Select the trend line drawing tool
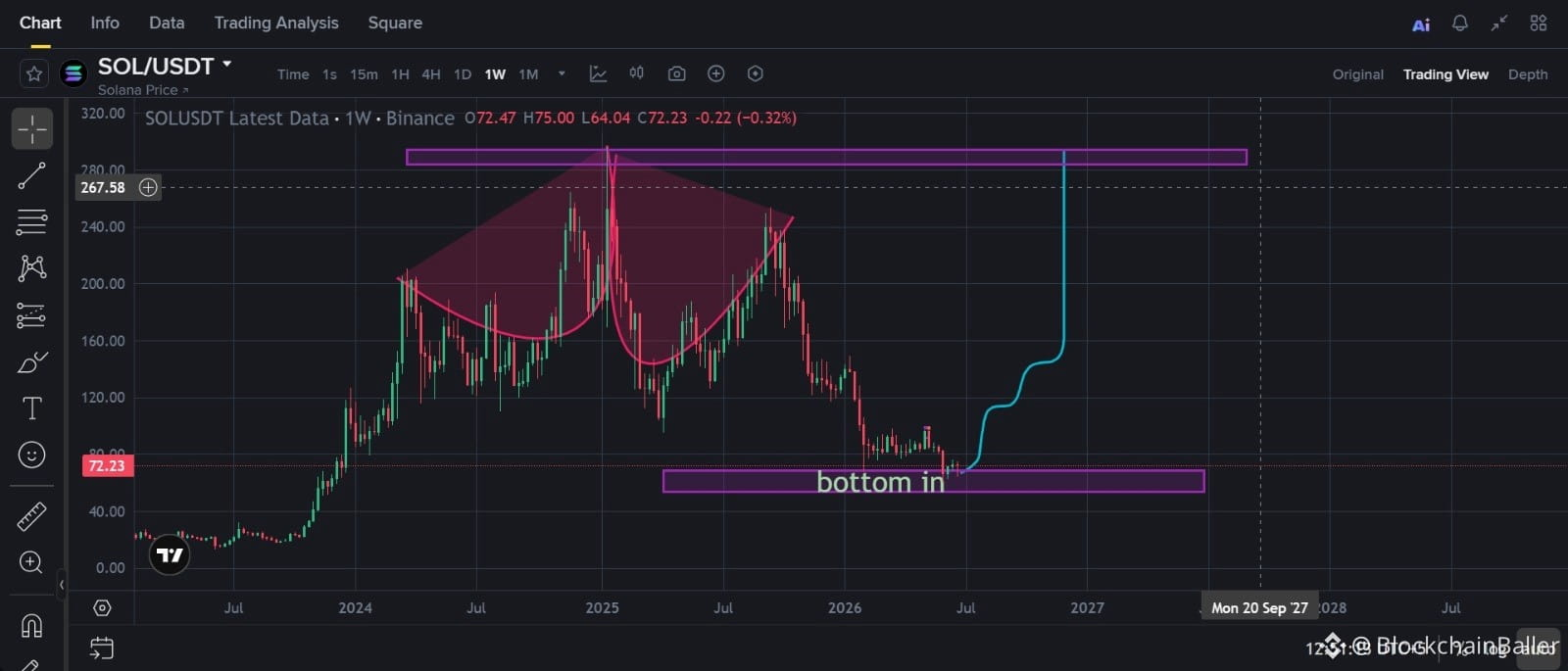 pos(31,175)
